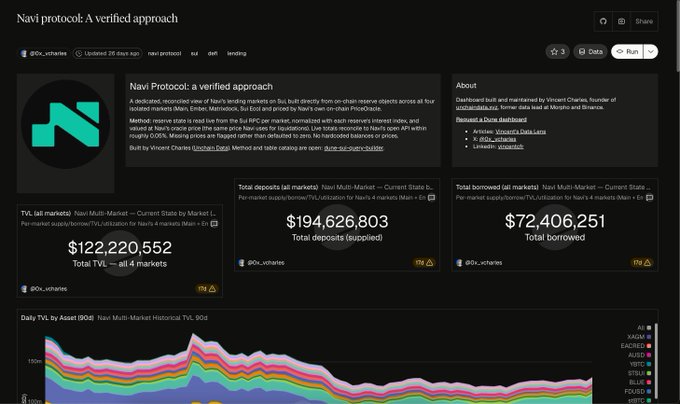Expand the dropdown arrow beside Run
This screenshot has width=680, height=404.
pos(651,52)
